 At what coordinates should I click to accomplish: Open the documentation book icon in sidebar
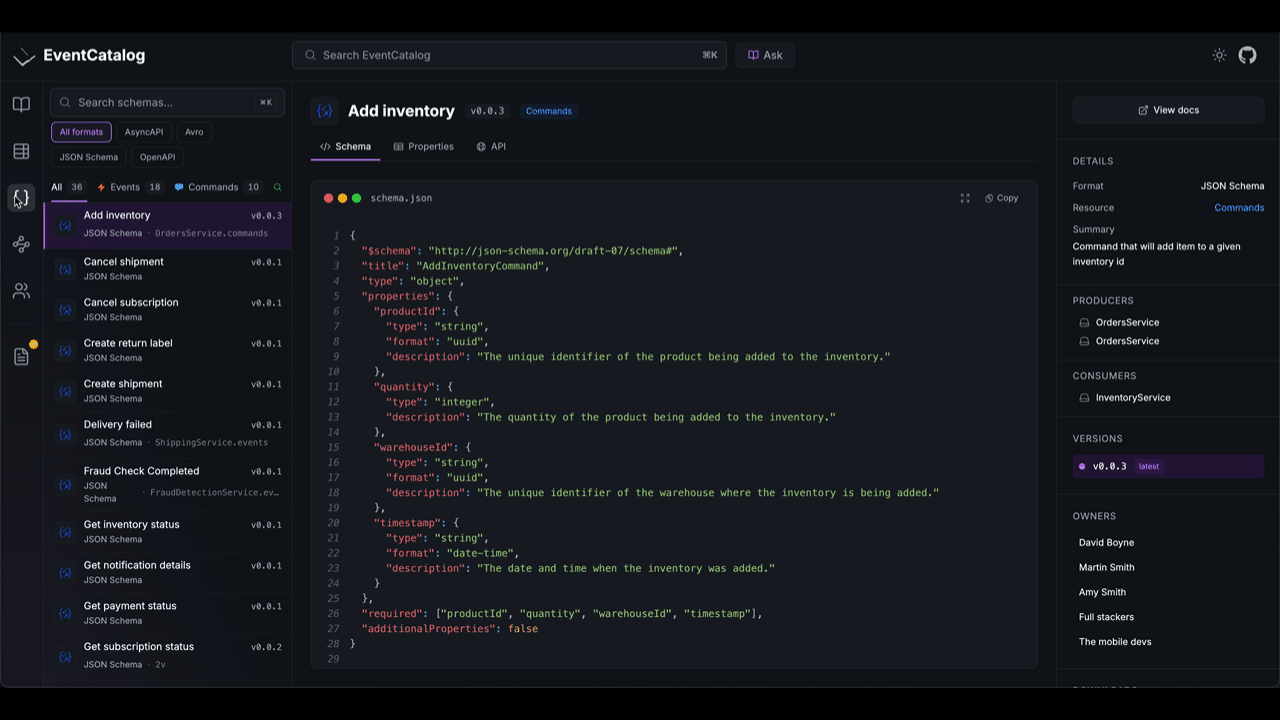point(21,104)
